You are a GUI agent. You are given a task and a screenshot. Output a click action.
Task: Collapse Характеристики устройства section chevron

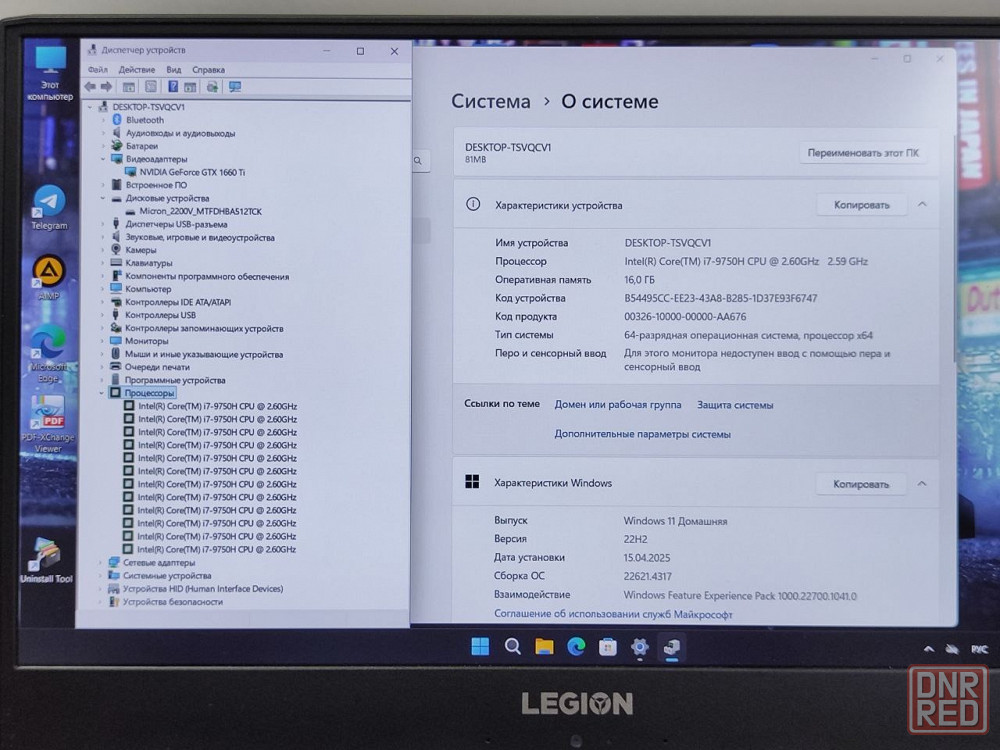point(922,204)
